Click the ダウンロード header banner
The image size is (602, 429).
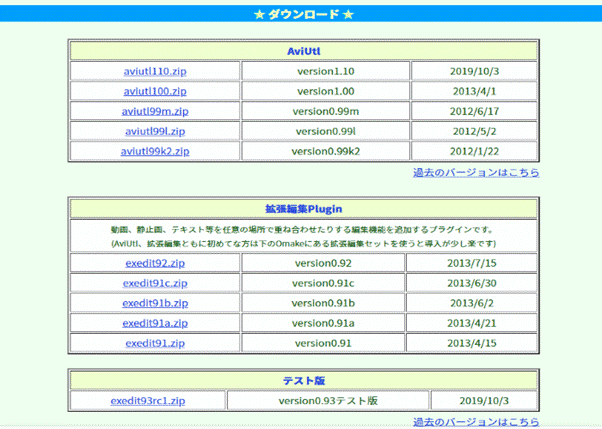303,15
